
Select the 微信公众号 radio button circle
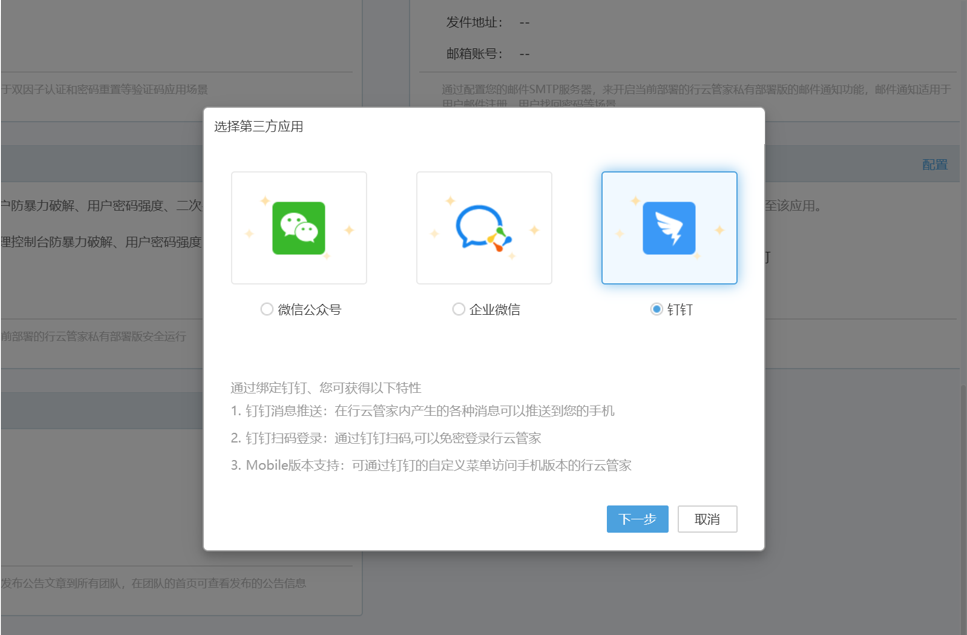tap(267, 310)
